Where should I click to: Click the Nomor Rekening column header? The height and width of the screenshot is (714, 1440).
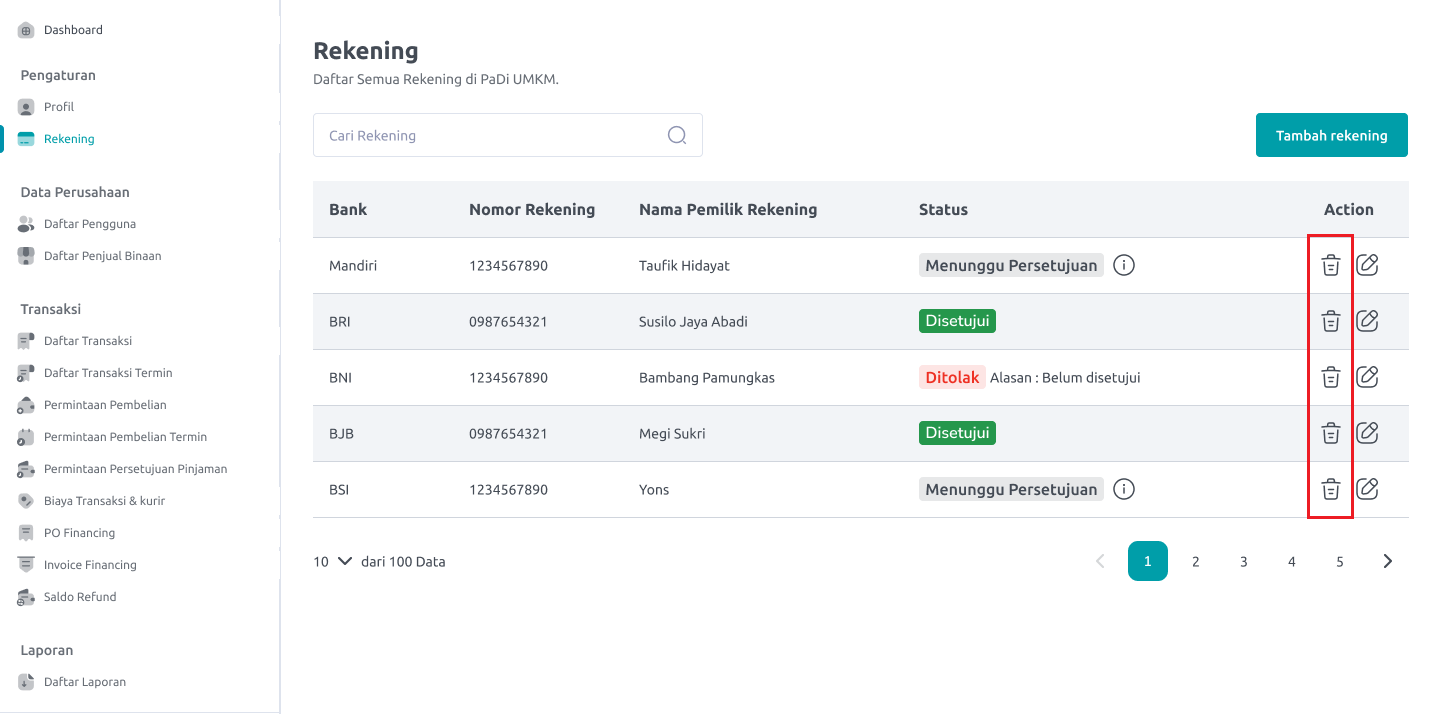[532, 210]
